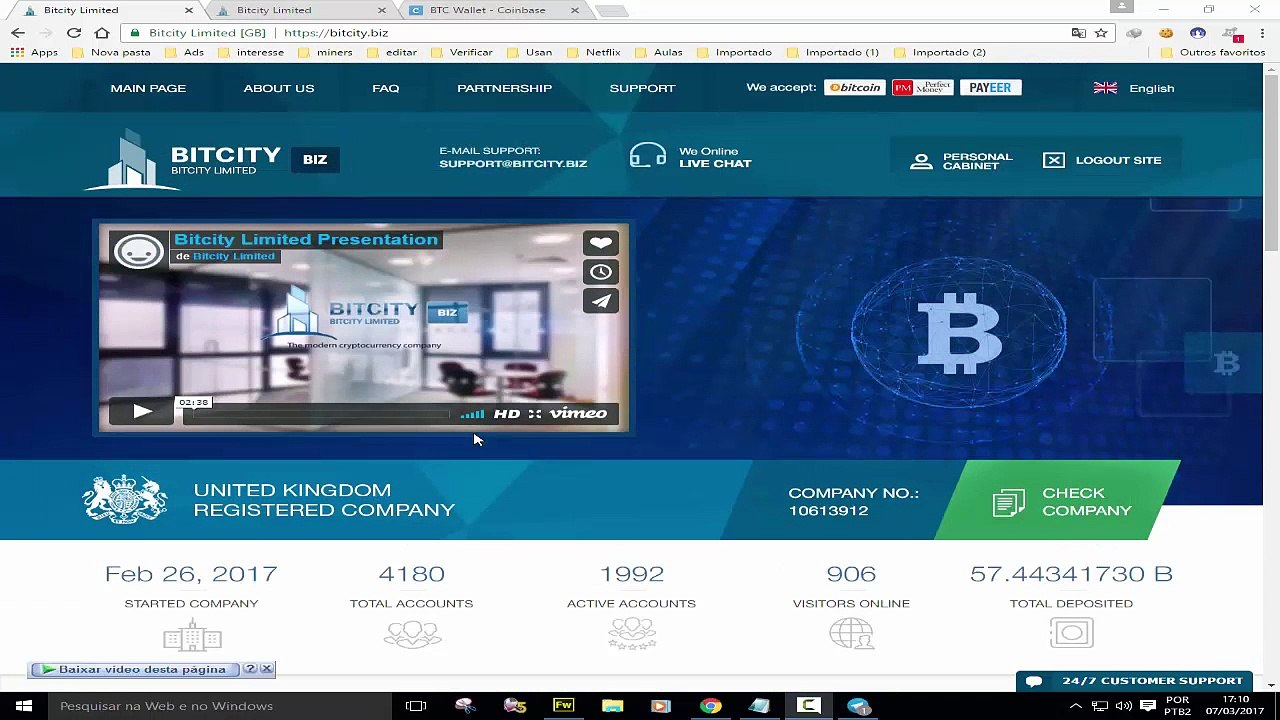Image resolution: width=1280 pixels, height=720 pixels.
Task: Open the Aulas bookmark folder
Action: tap(659, 52)
